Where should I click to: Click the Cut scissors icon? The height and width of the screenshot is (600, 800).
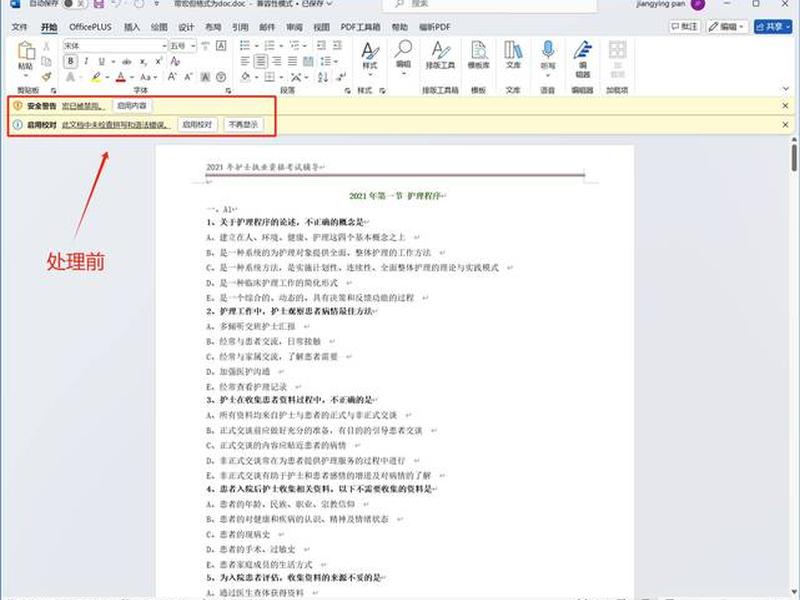(x=46, y=46)
